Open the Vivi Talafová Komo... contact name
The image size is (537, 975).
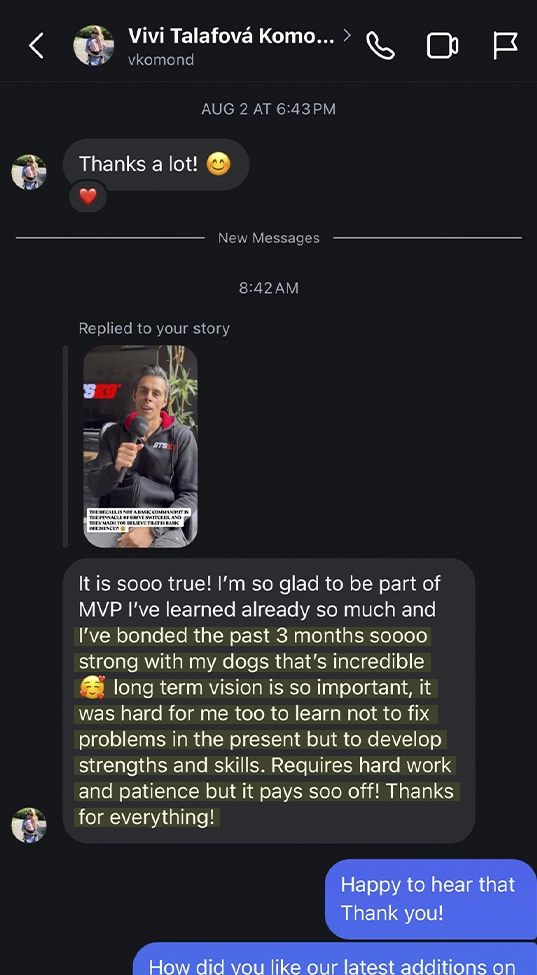[231, 36]
